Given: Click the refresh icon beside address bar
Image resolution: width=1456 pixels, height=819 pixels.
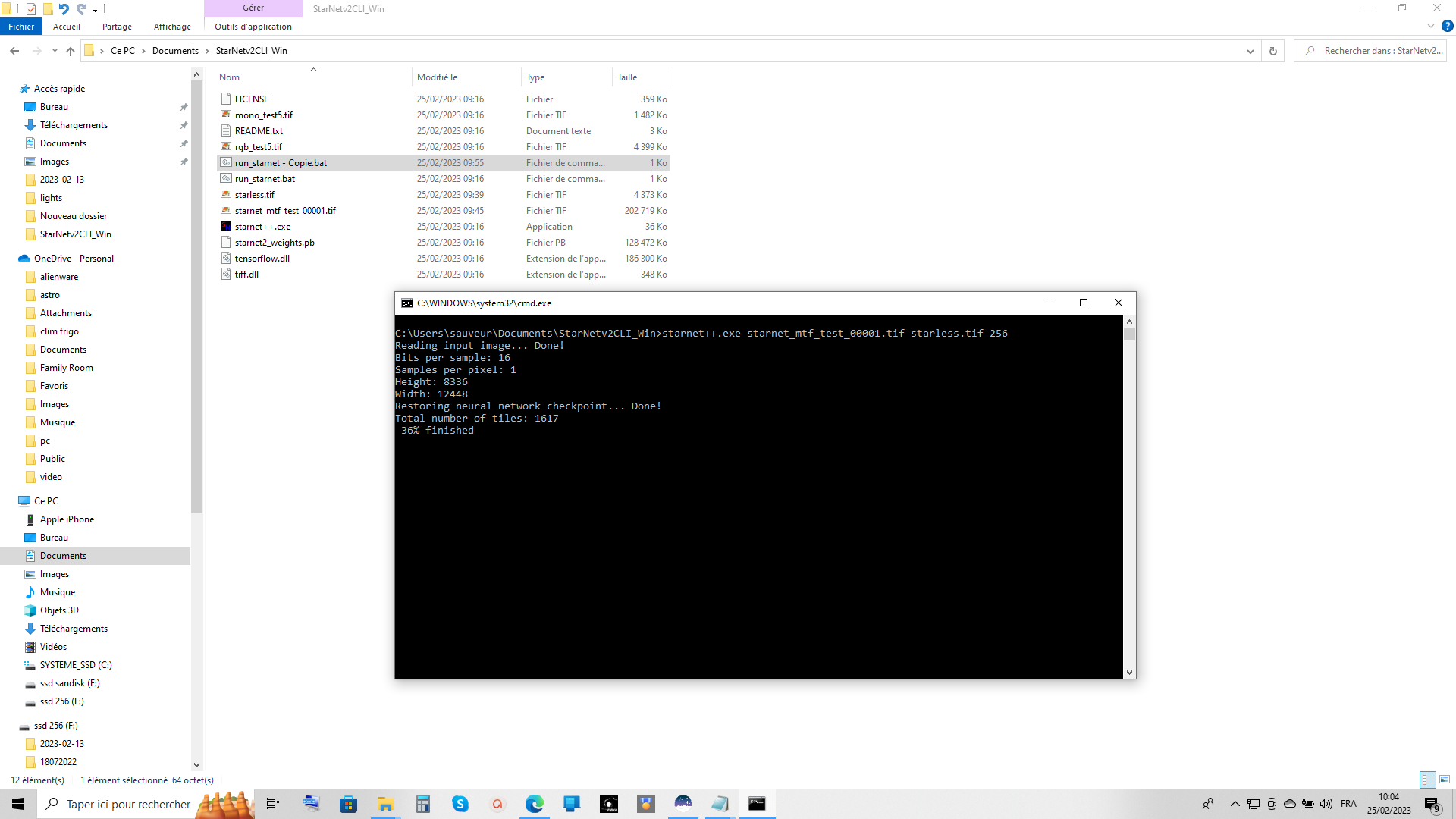Looking at the screenshot, I should [1273, 51].
